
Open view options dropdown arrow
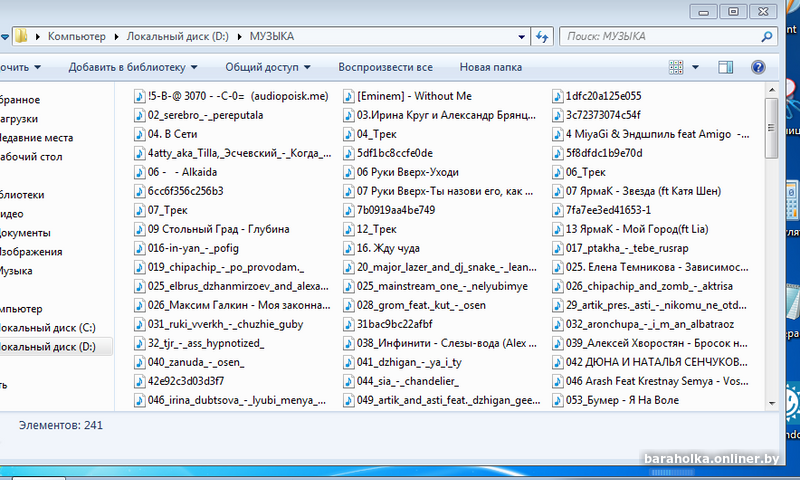pos(695,67)
